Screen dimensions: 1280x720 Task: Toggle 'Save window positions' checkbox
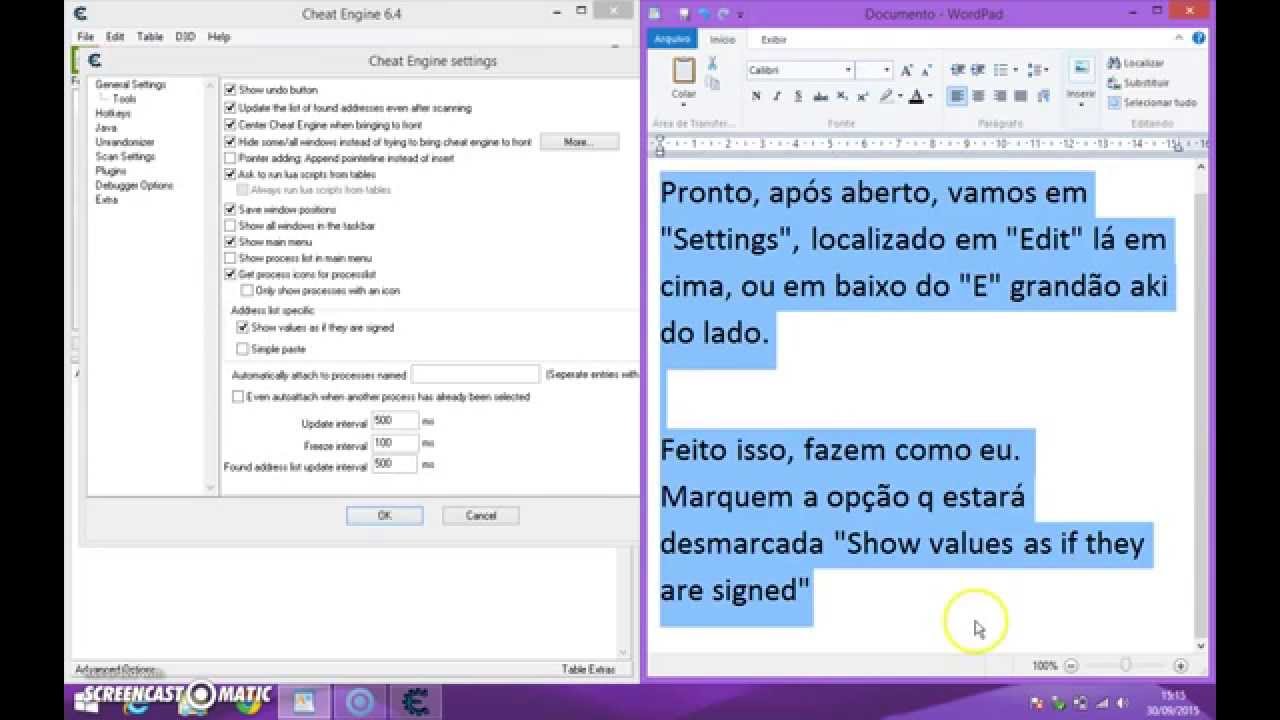click(x=230, y=210)
